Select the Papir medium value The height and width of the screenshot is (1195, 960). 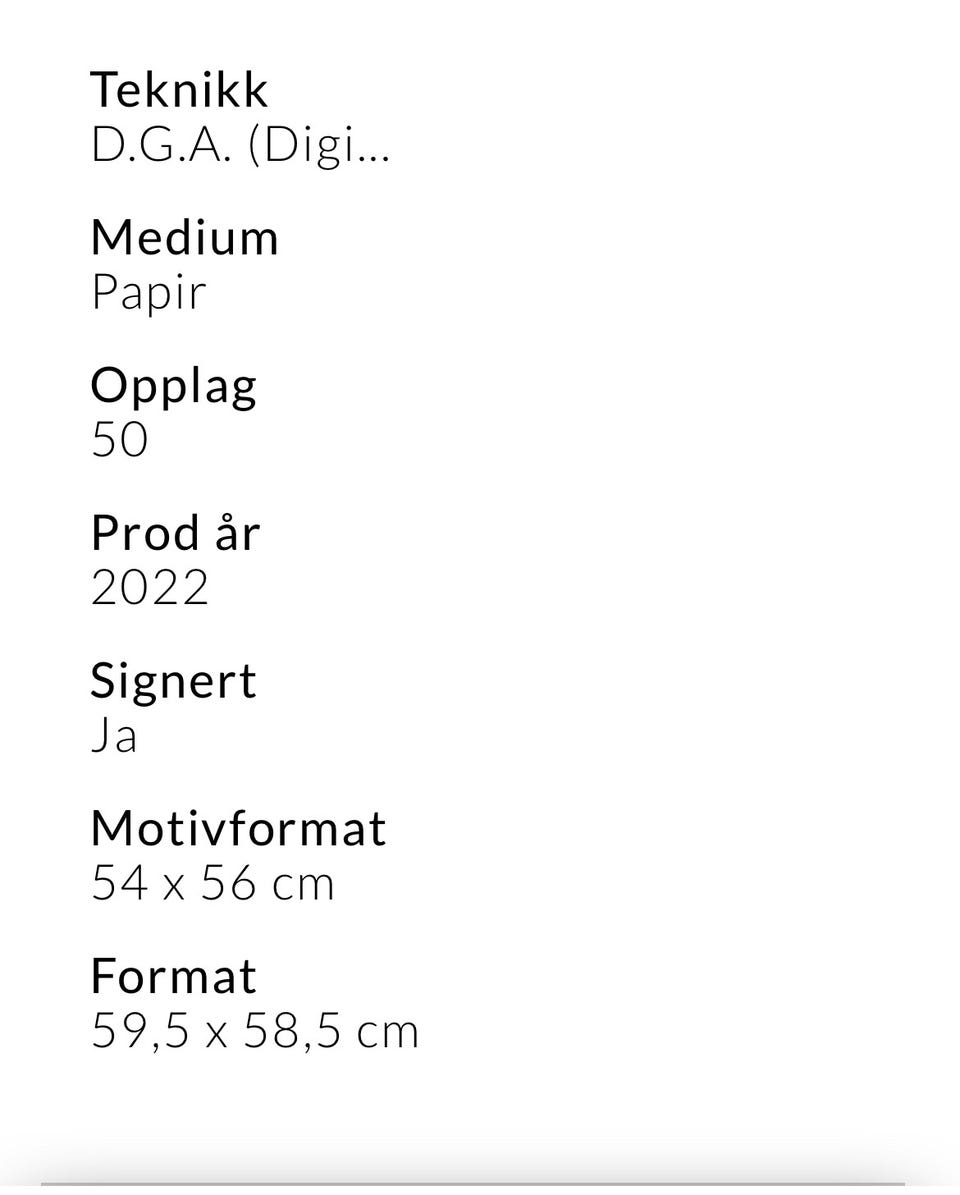coord(149,293)
